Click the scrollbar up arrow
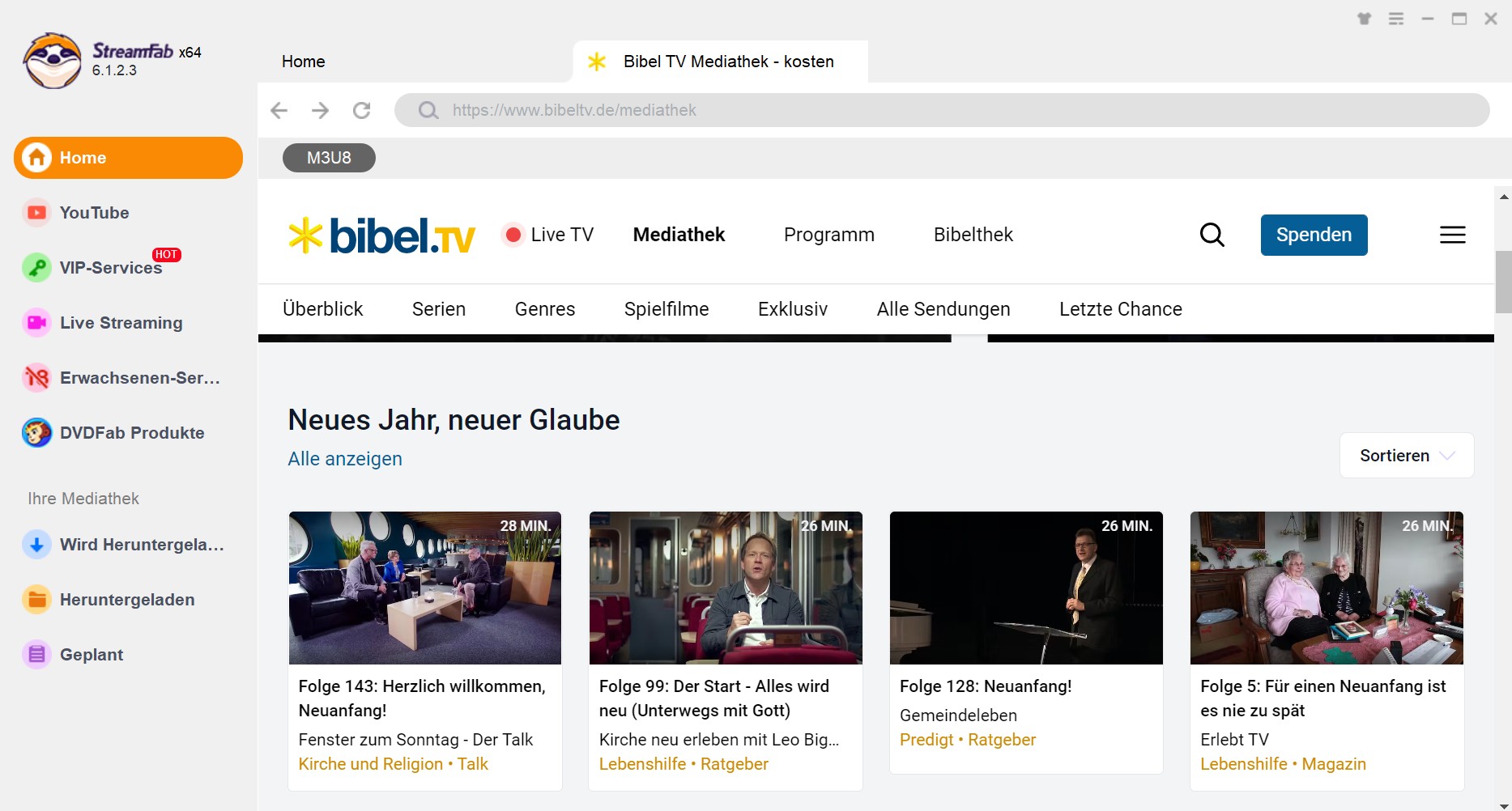The image size is (1512, 811). (1504, 197)
